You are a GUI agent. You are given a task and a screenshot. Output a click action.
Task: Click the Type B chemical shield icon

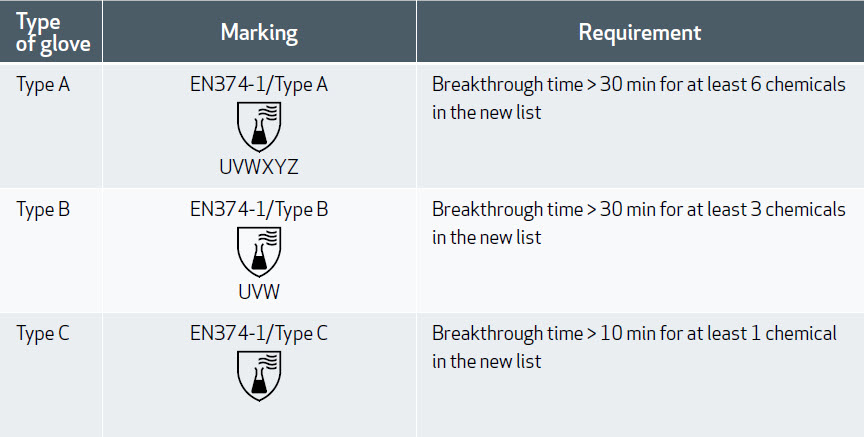point(259,252)
